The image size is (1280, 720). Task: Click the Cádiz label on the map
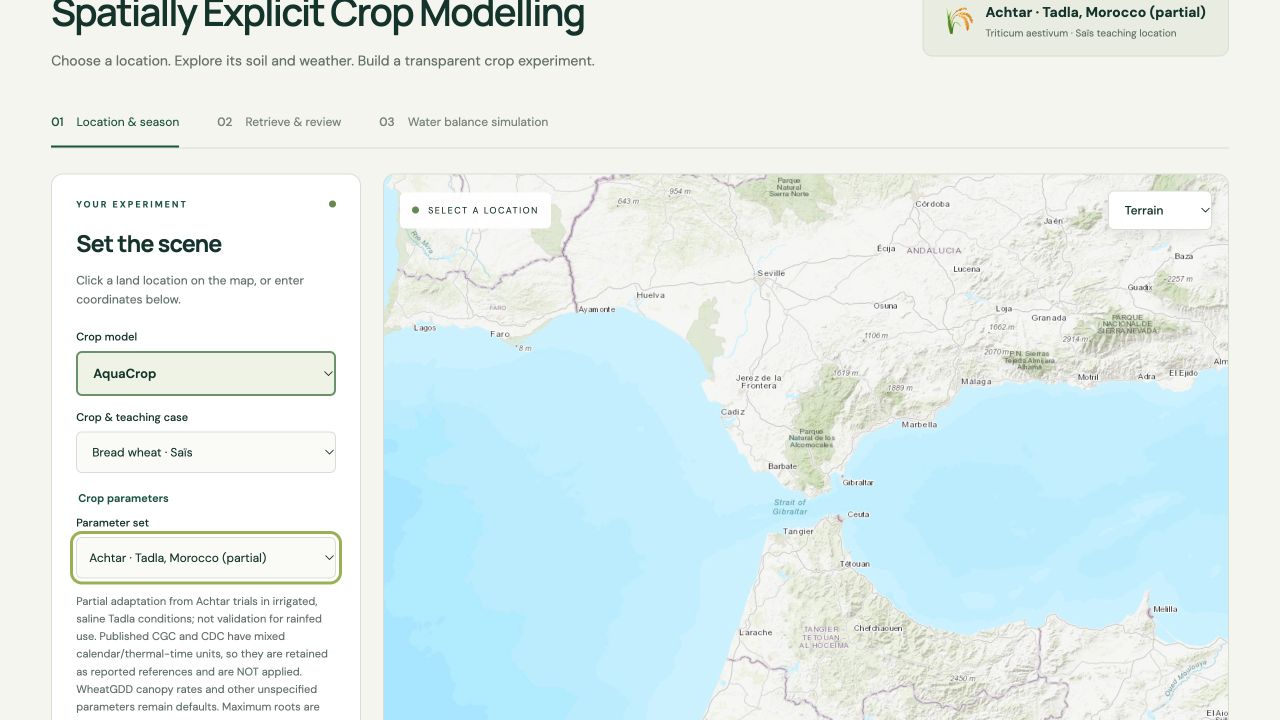point(732,412)
